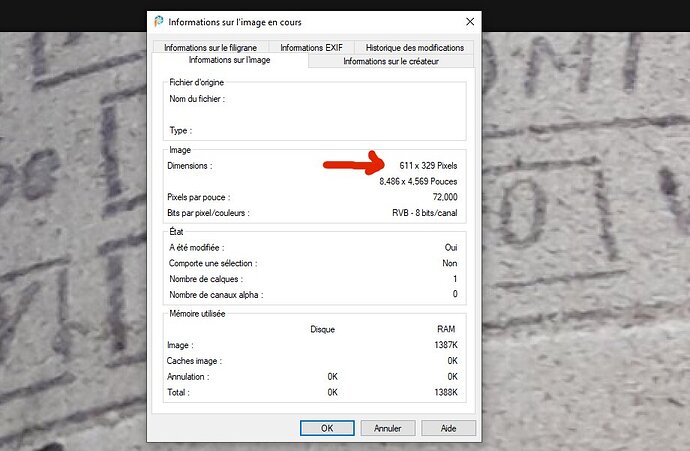690x451 pixels.
Task: Close the image information dialog
Action: [x=470, y=21]
